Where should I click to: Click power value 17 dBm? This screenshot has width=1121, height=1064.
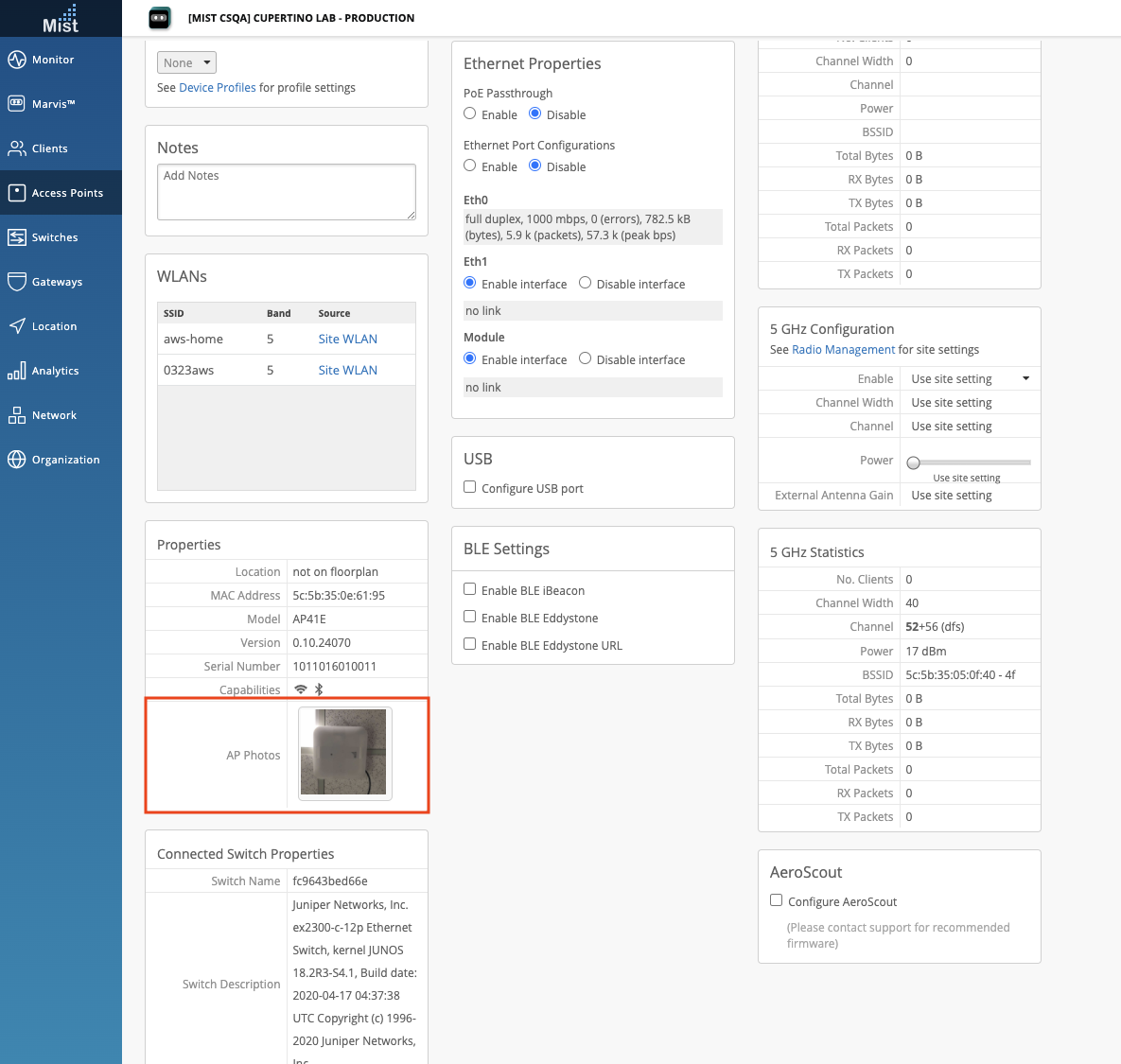[x=926, y=651]
